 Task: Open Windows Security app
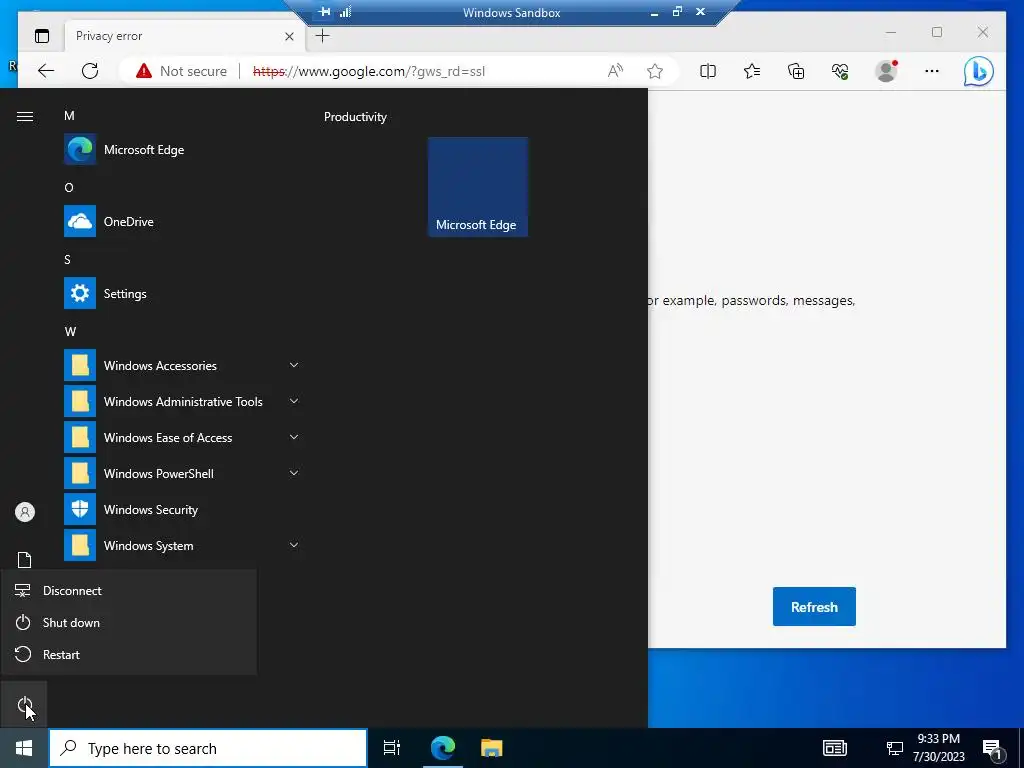click(183, 509)
